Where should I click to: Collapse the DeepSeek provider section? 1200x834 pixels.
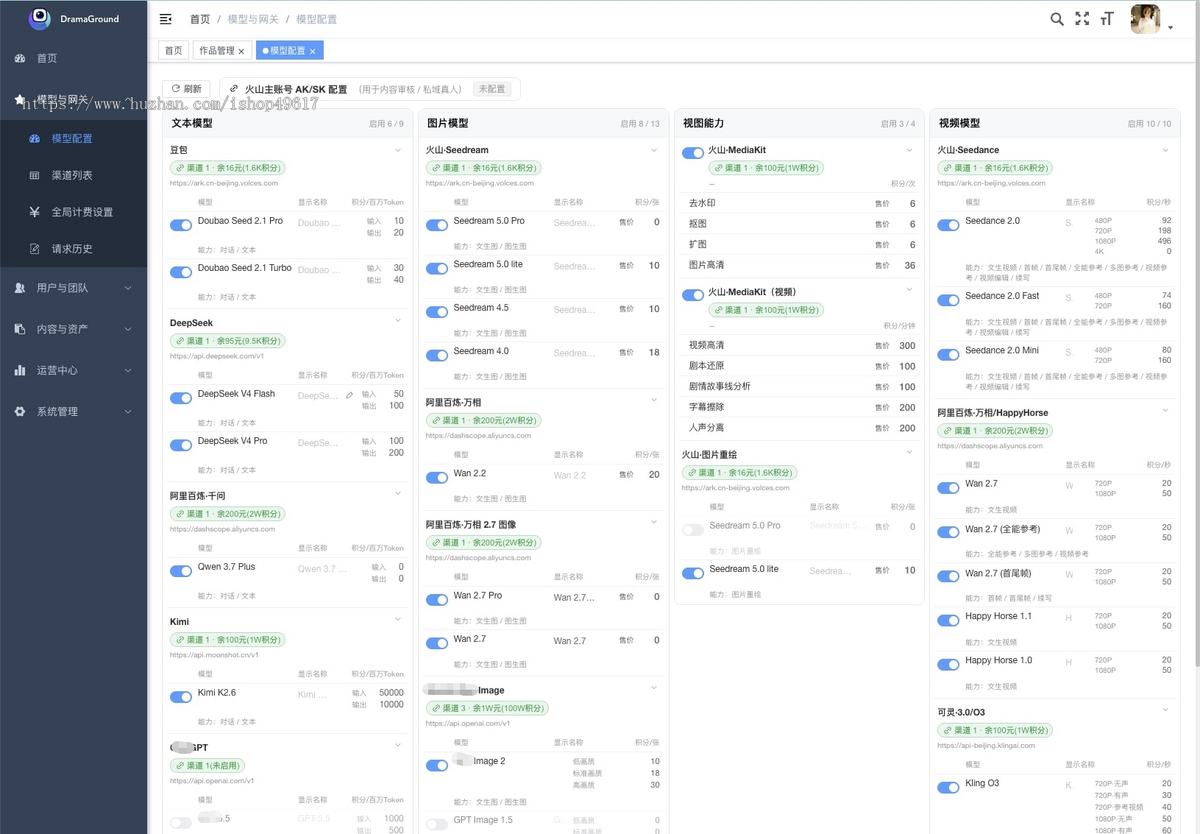click(x=398, y=322)
